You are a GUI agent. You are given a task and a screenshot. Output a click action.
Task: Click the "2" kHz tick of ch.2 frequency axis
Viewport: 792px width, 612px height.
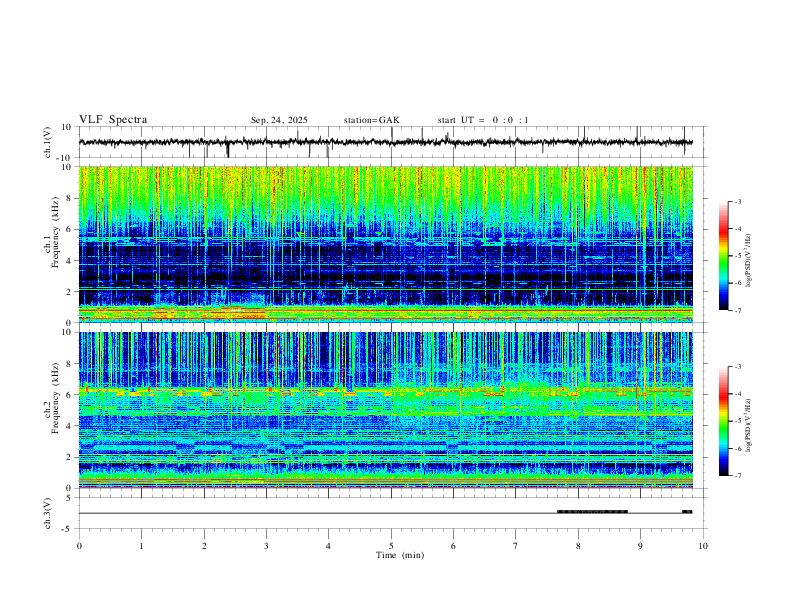pyautogui.click(x=70, y=457)
